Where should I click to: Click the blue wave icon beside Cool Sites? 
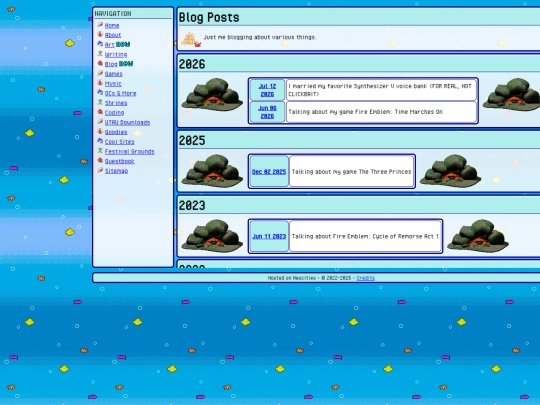(x=100, y=141)
